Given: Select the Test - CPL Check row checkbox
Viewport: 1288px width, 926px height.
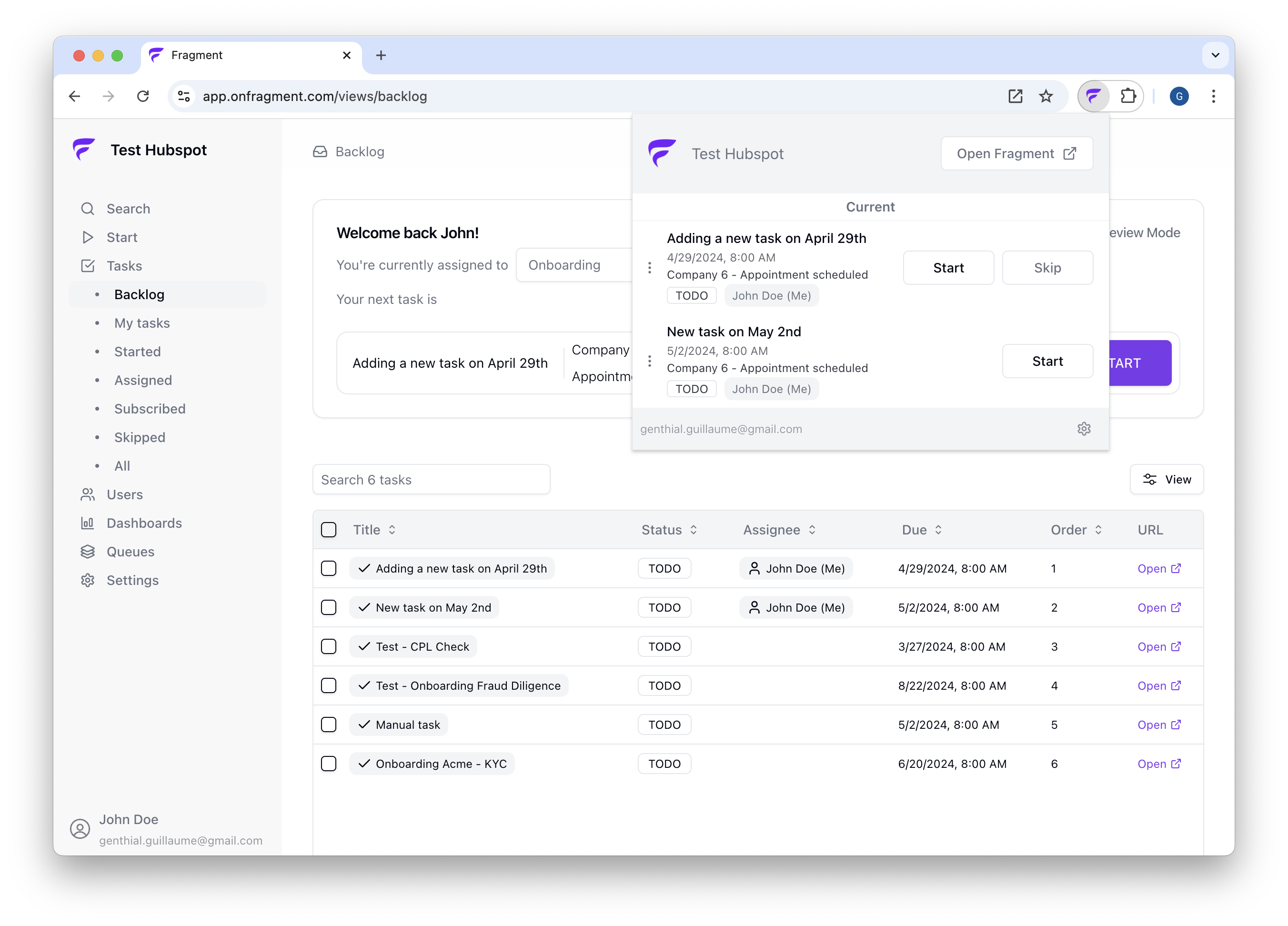Looking at the screenshot, I should click(329, 647).
